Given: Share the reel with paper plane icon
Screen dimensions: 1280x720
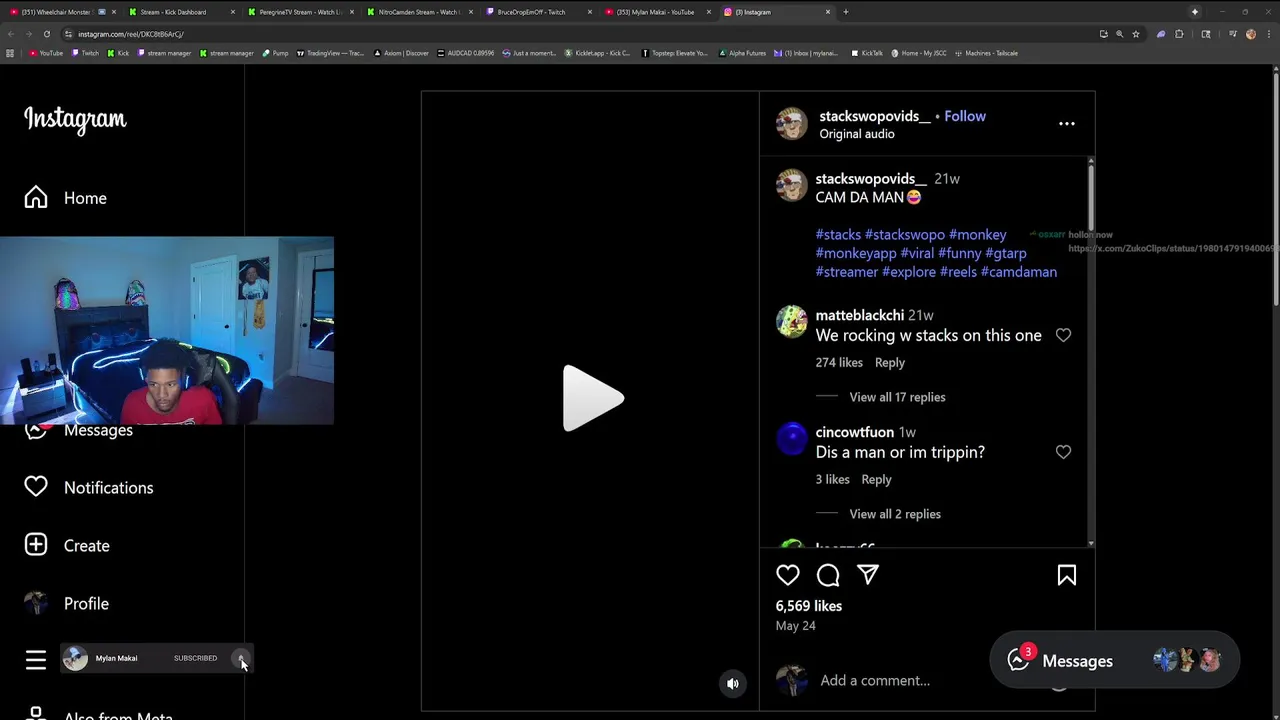Looking at the screenshot, I should pyautogui.click(x=868, y=575).
